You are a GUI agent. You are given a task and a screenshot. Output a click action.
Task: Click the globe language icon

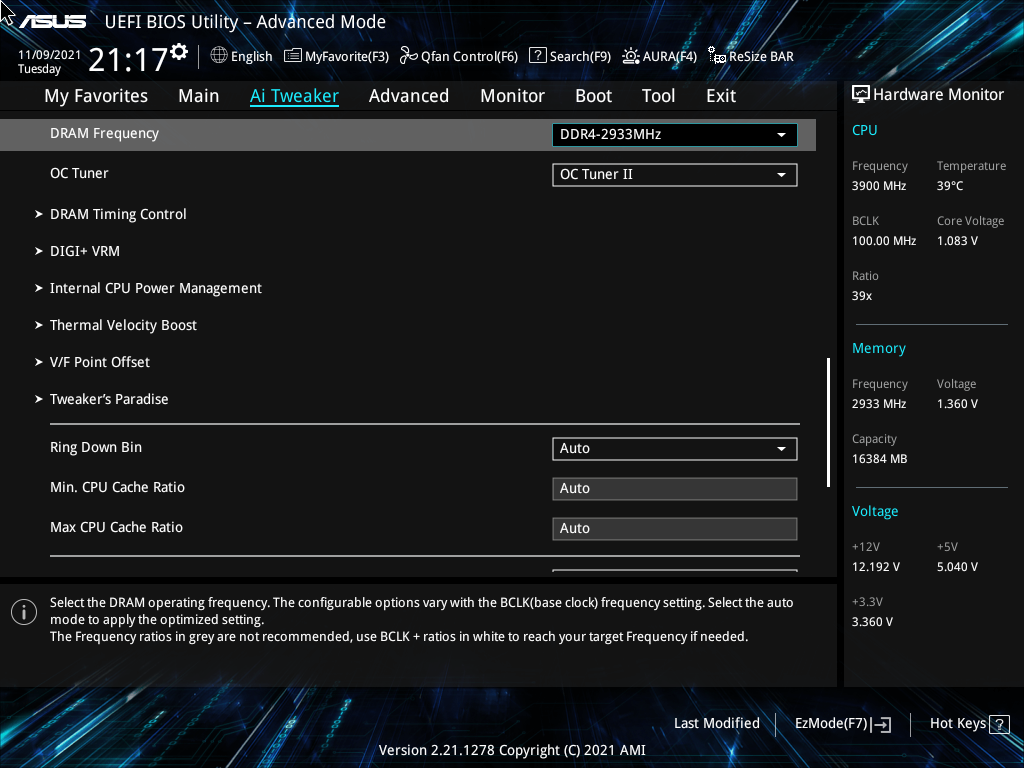[x=219, y=56]
